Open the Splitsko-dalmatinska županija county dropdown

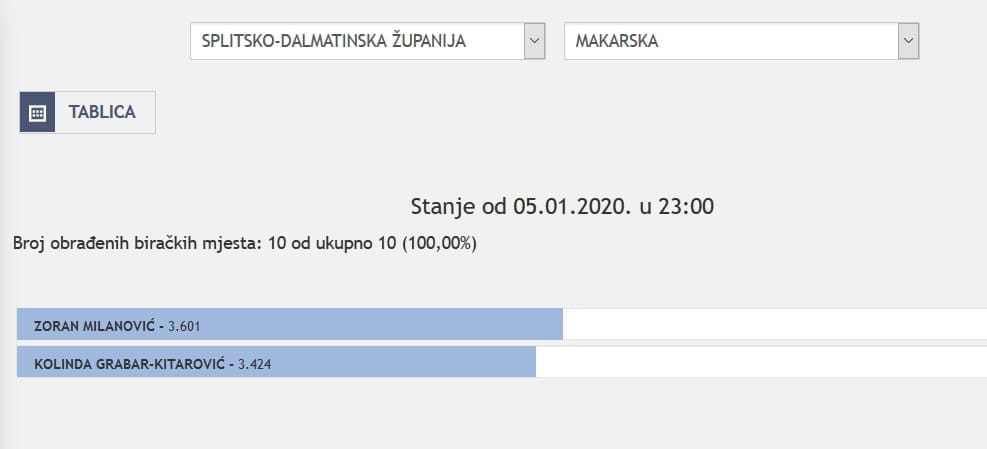[357, 41]
